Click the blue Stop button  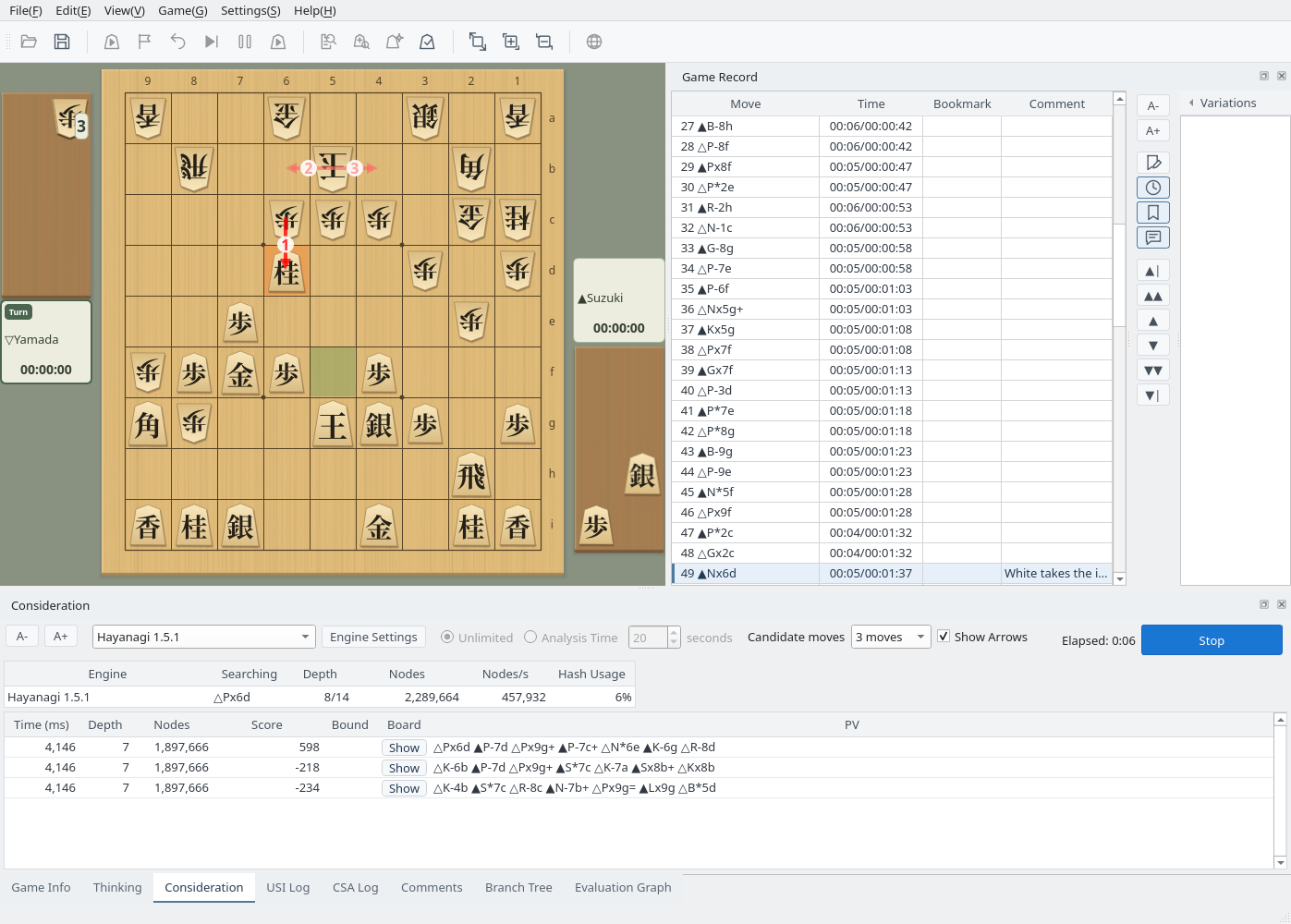(x=1212, y=640)
